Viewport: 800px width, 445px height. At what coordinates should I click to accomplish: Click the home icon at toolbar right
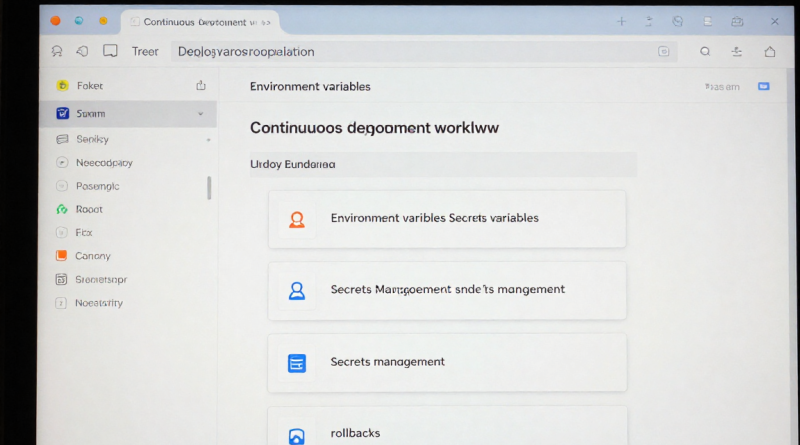click(769, 52)
